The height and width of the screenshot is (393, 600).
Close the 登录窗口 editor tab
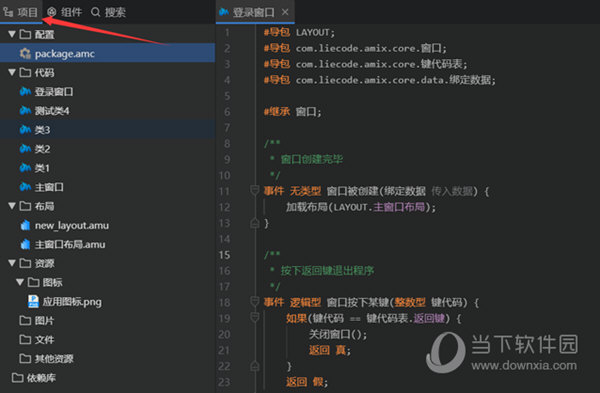pos(285,12)
